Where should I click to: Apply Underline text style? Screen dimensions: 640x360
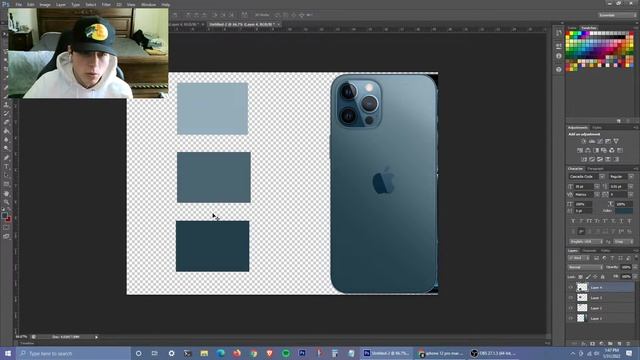click(621, 221)
